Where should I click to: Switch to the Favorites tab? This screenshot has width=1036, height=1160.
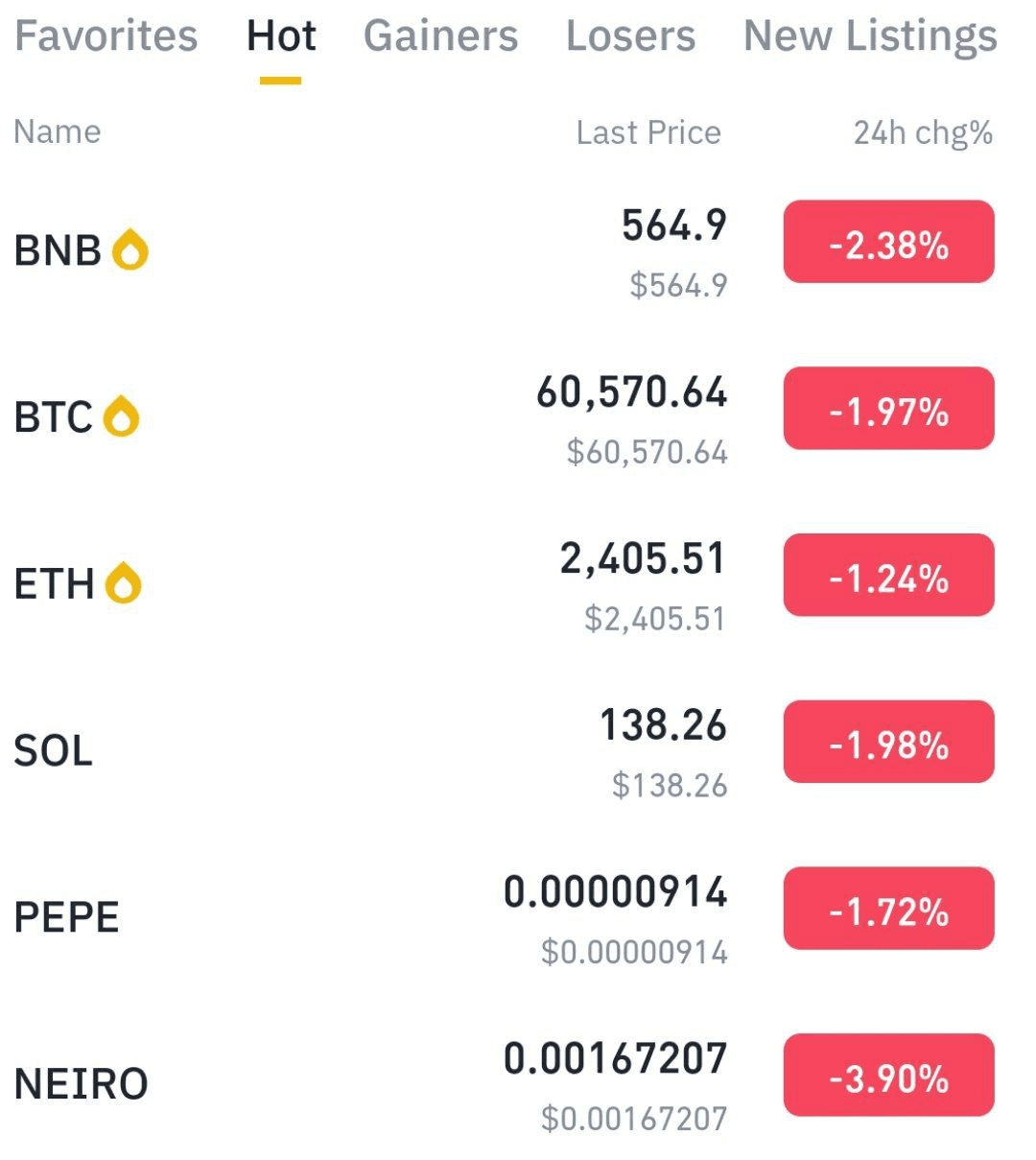(106, 36)
